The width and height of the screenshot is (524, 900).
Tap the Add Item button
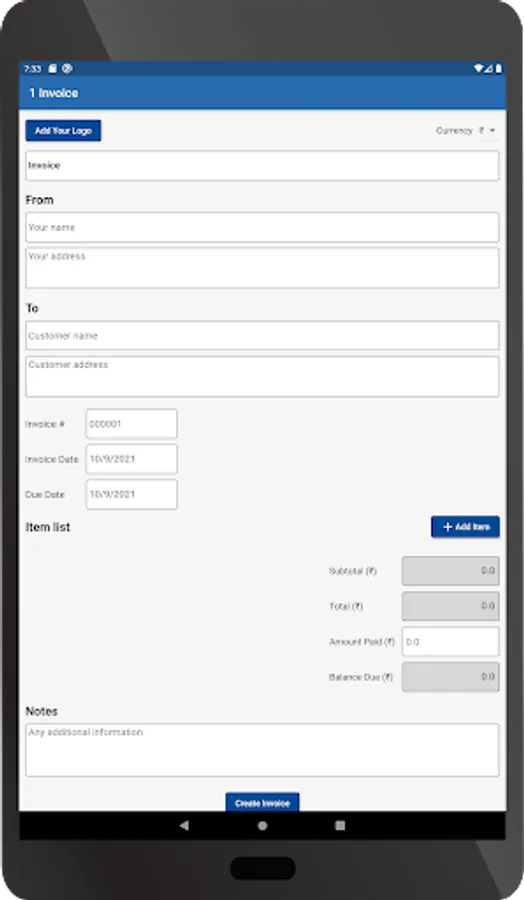point(465,526)
